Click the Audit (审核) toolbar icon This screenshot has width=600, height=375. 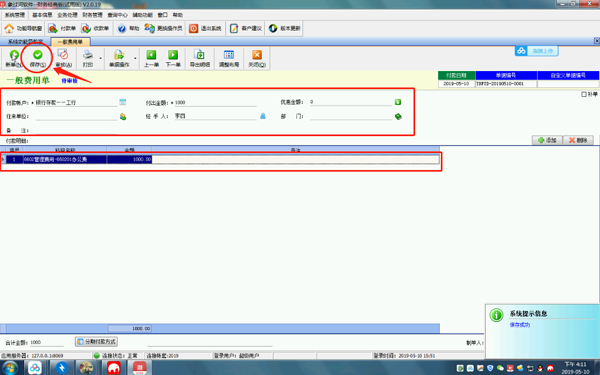(x=63, y=55)
